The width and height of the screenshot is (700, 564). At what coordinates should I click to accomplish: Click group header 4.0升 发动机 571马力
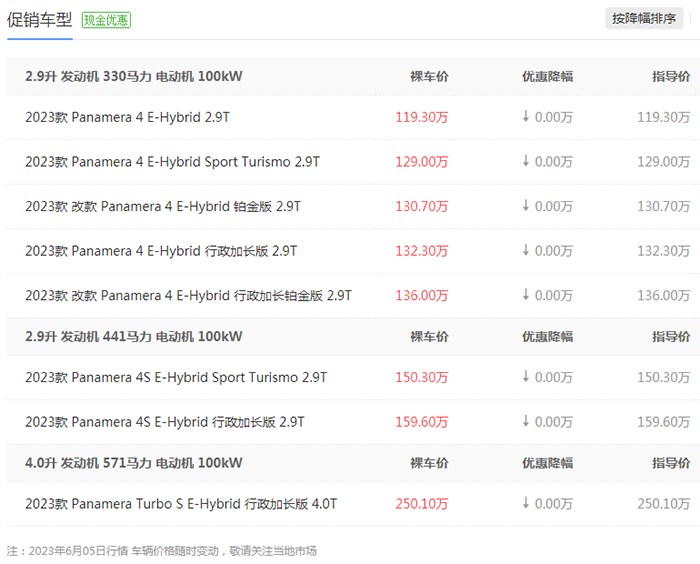coord(133,463)
